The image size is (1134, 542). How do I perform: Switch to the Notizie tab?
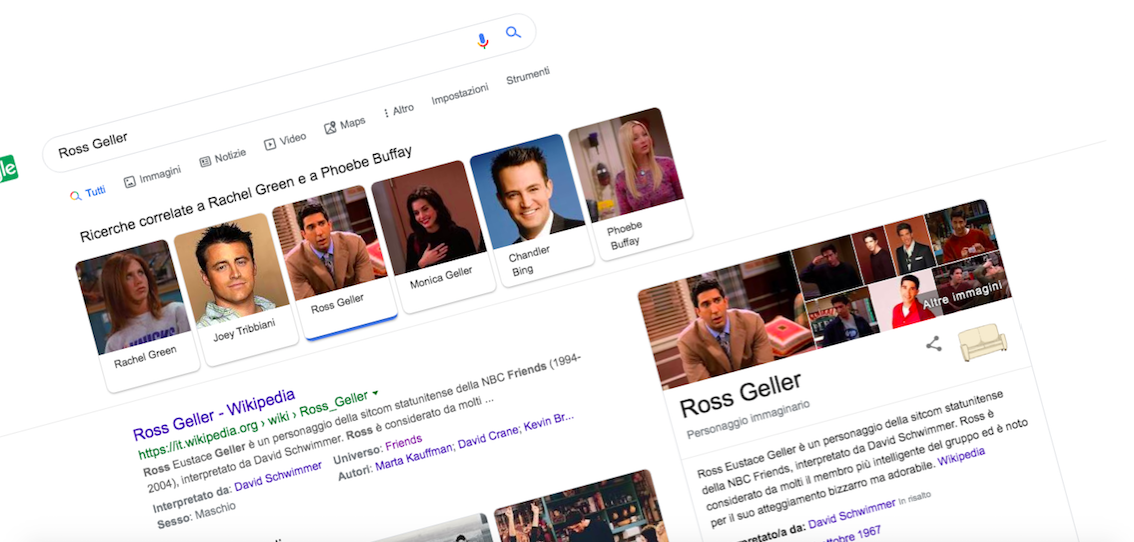tap(223, 158)
